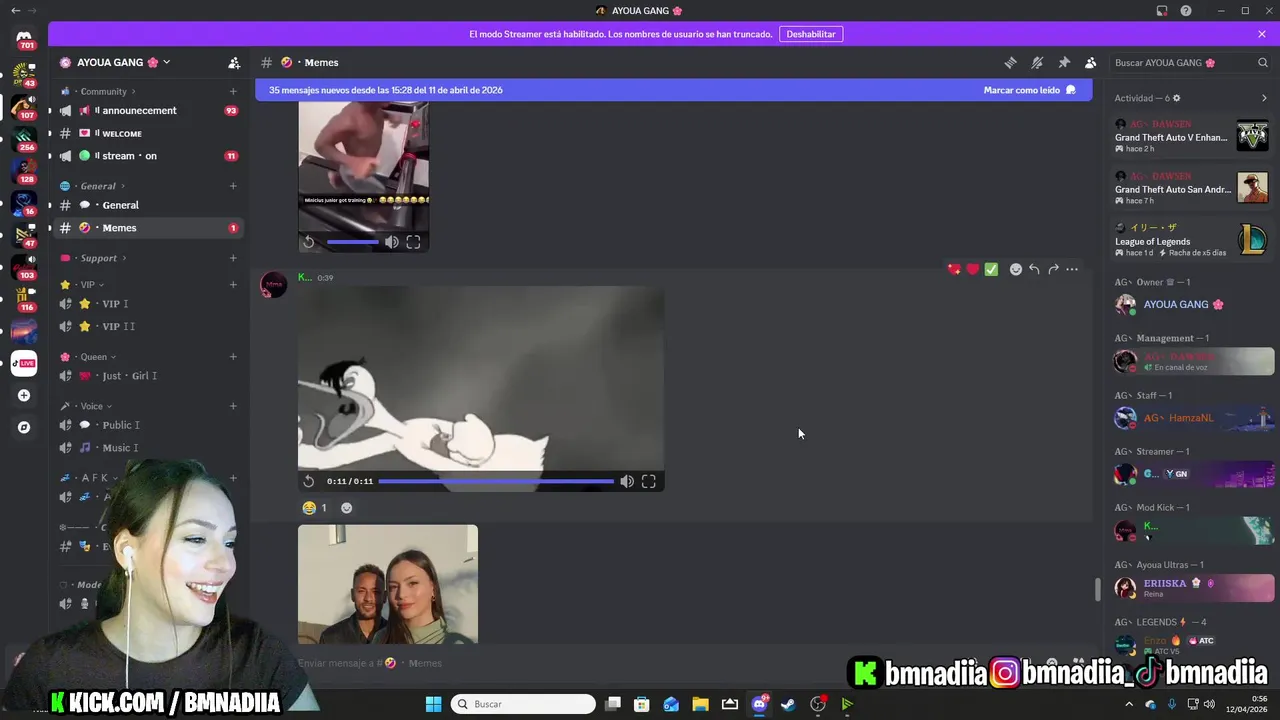Screen dimensions: 1280x720
Task: Reply to the message arrow icon
Action: click(1034, 269)
